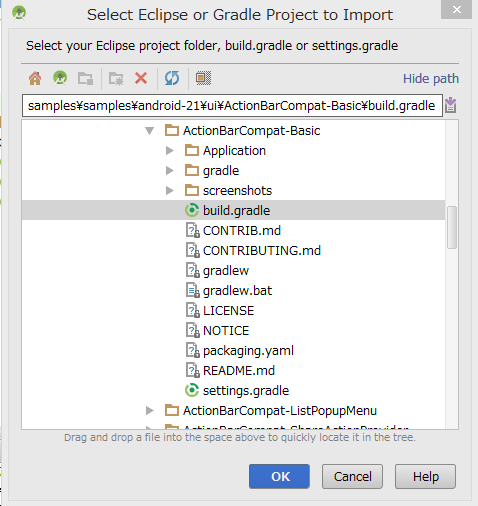Collapse the ActionBarCompat-Basic folder

pyautogui.click(x=150, y=131)
